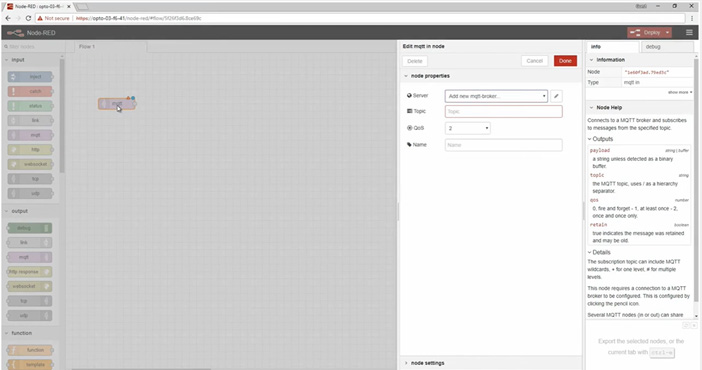Select the http node under input section
702x370 pixels.
[x=30, y=150]
